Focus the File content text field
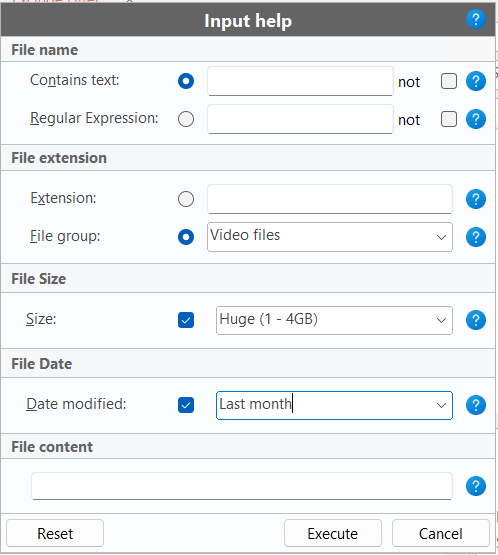498x555 pixels. point(242,486)
